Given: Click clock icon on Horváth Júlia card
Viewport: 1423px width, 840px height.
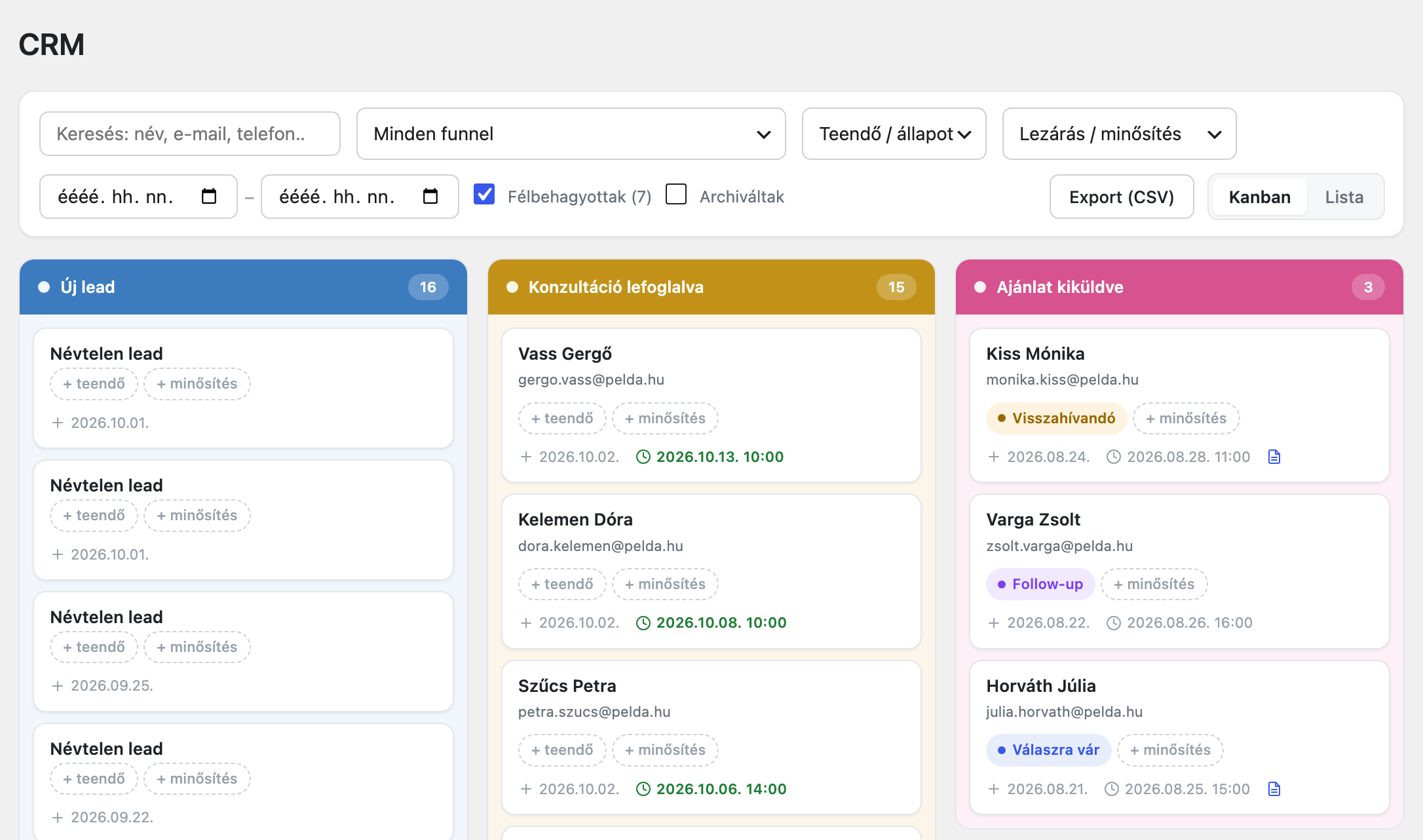Looking at the screenshot, I should 1111,789.
